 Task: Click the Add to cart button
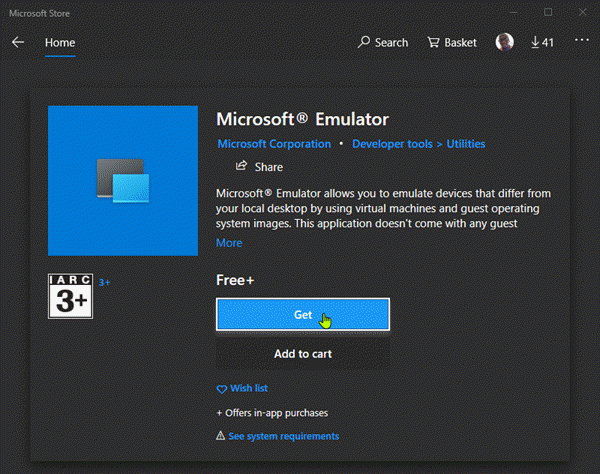click(x=303, y=353)
